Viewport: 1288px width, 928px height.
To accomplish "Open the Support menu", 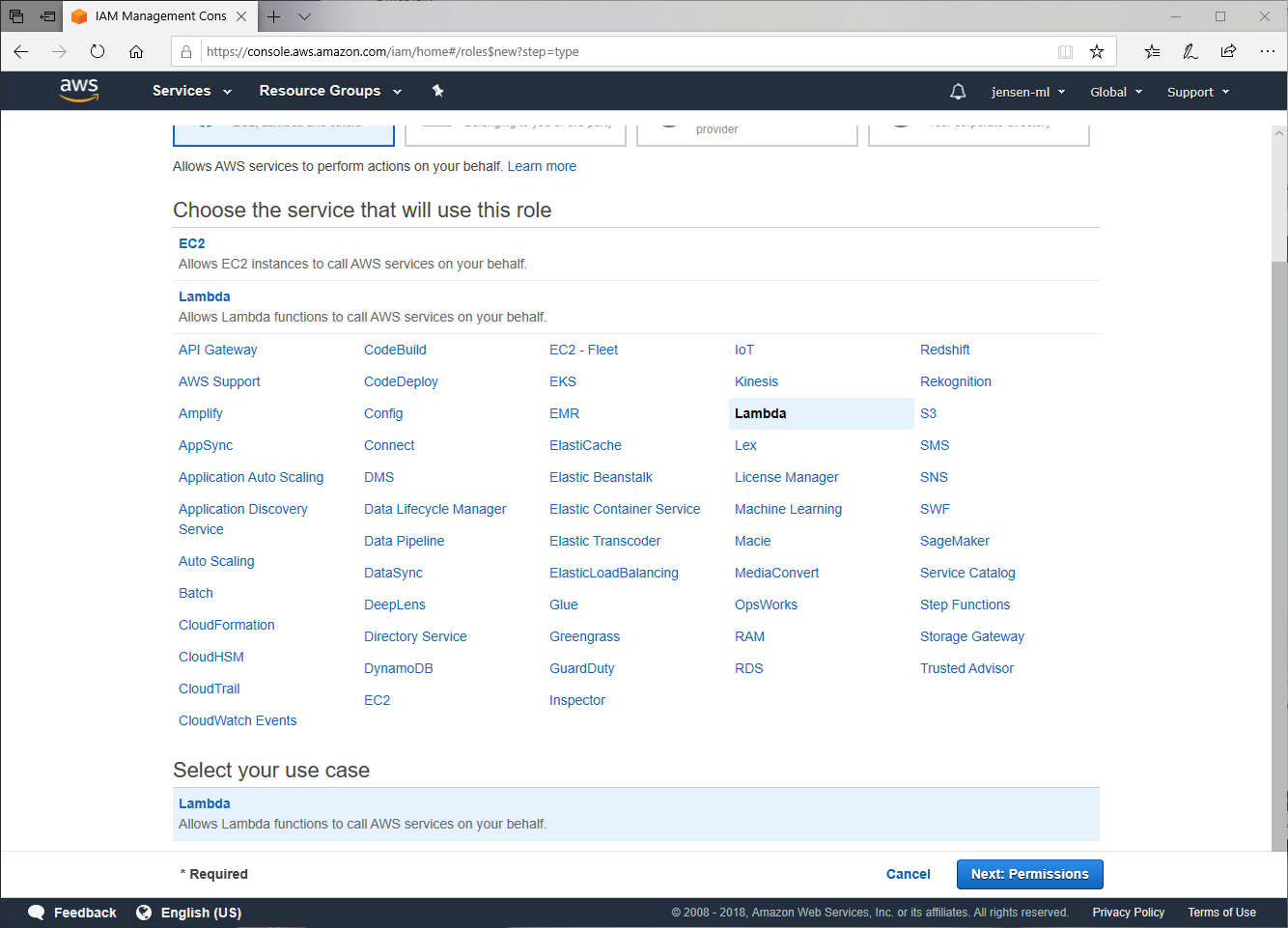I will (x=1197, y=92).
